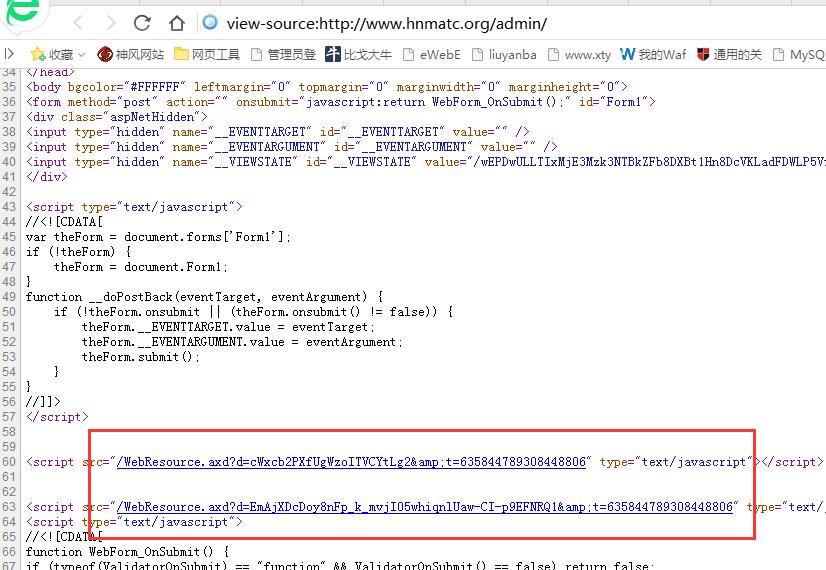
Task: Open the www.xty bookmark
Action: coord(579,54)
